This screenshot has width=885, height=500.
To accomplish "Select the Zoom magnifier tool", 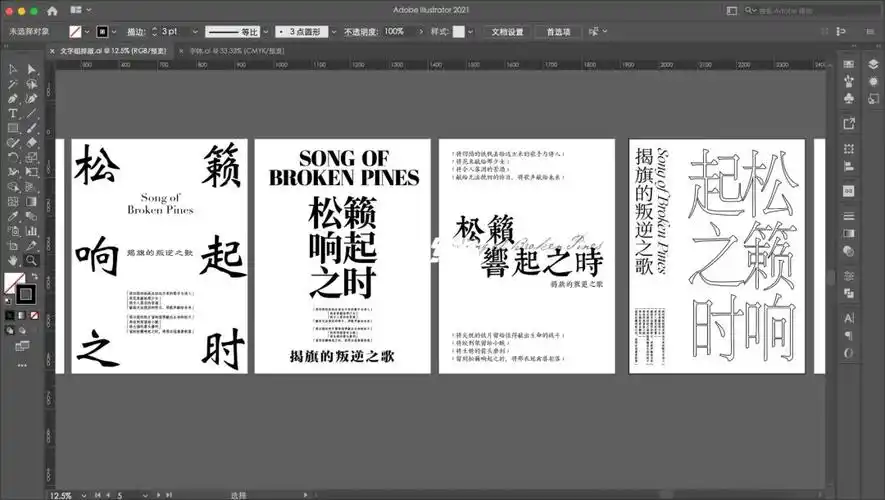I will coord(32,260).
